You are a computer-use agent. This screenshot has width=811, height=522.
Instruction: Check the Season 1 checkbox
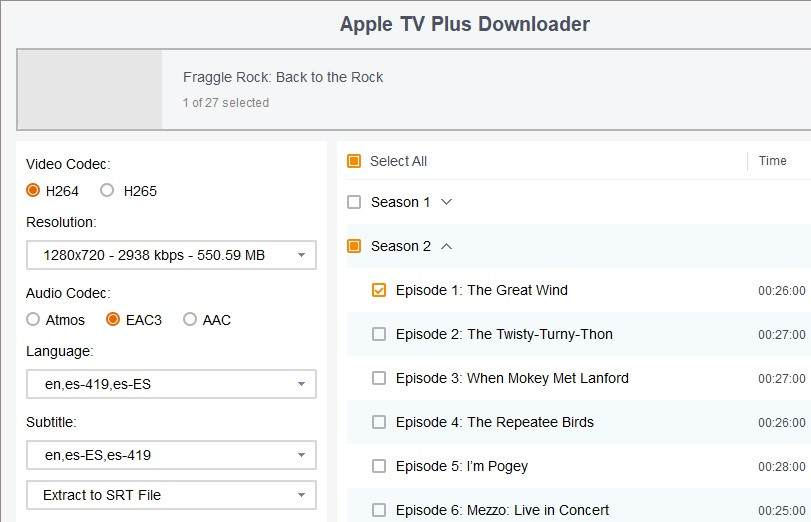(x=354, y=202)
